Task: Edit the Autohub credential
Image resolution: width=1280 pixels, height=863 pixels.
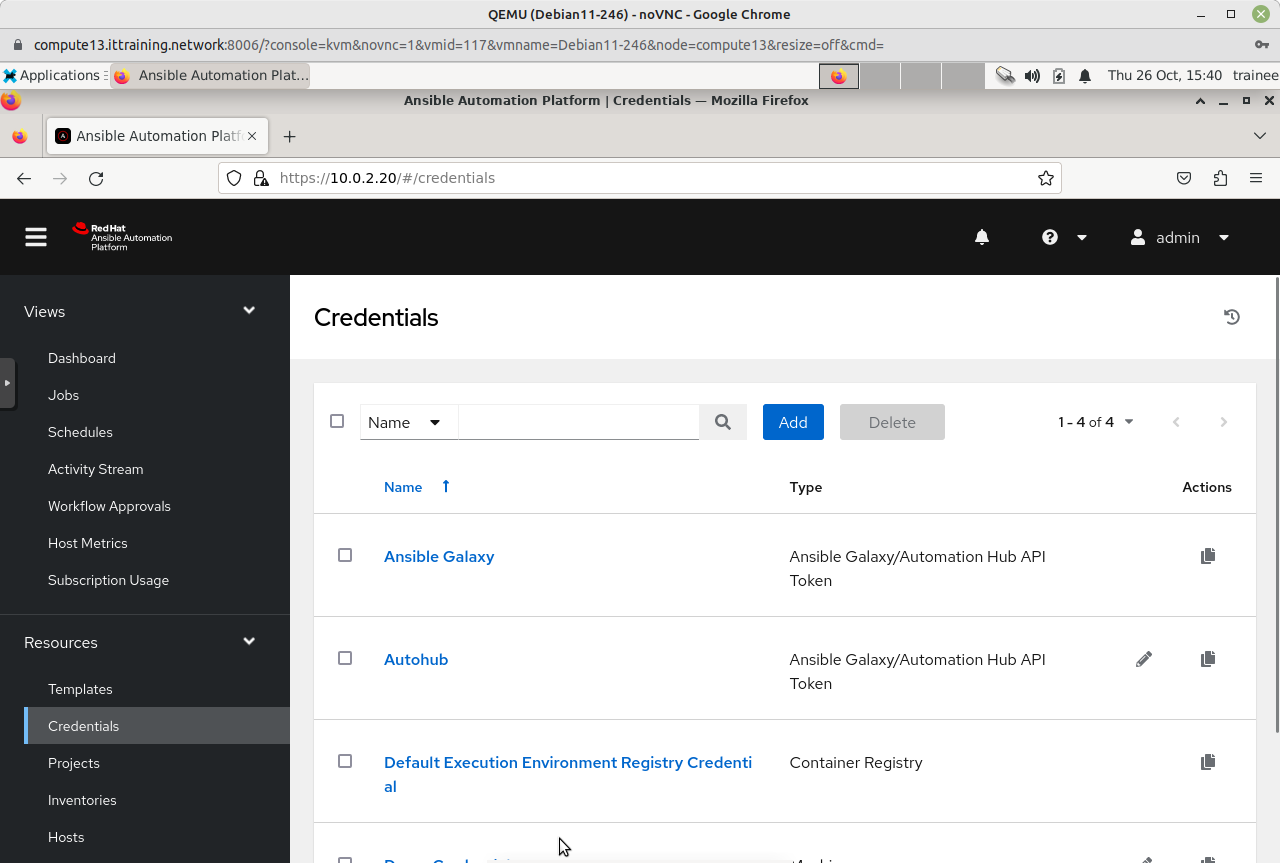Action: click(1144, 659)
